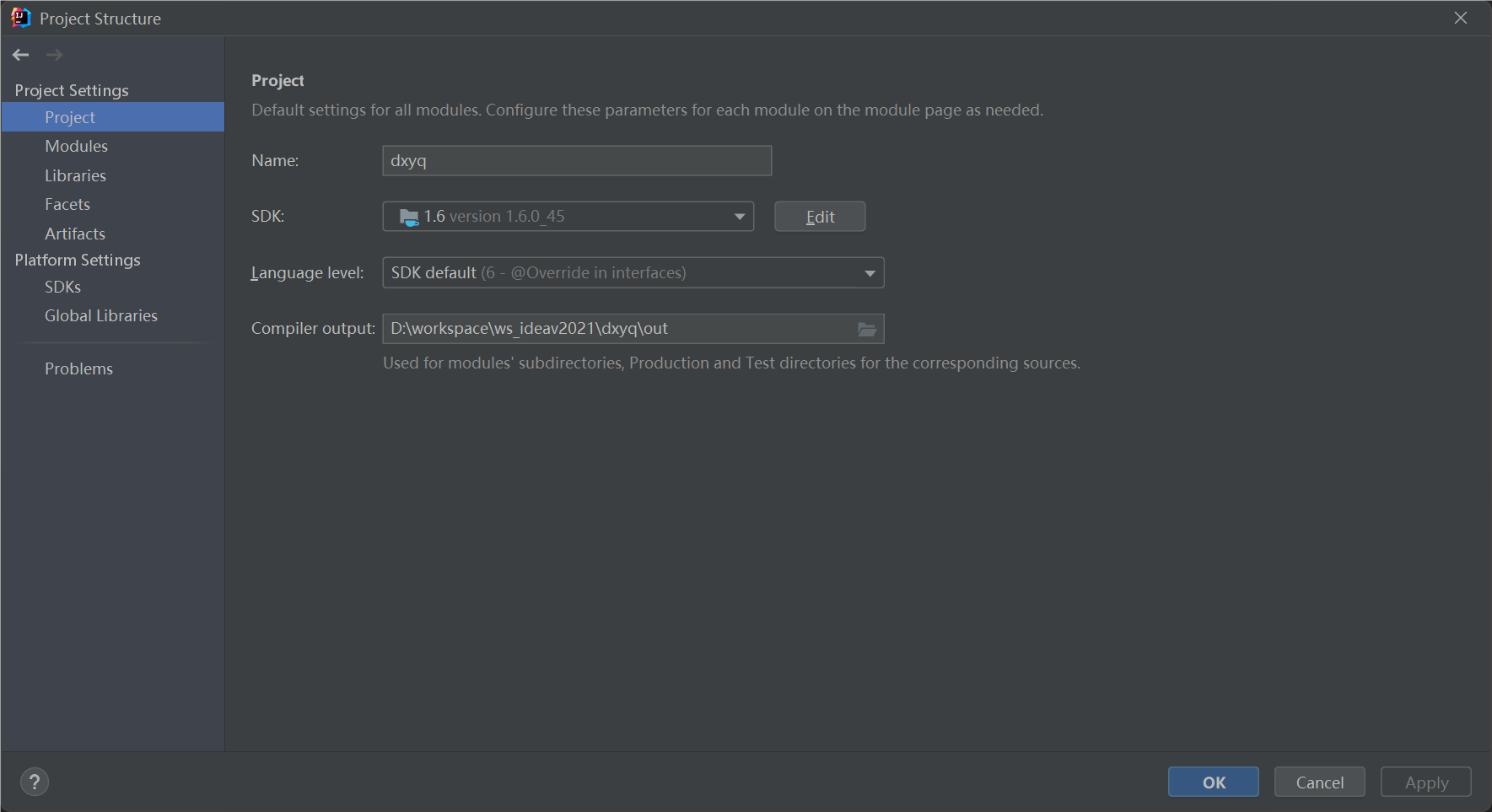Click the project Name text field
The image size is (1492, 812).
pyautogui.click(x=577, y=161)
